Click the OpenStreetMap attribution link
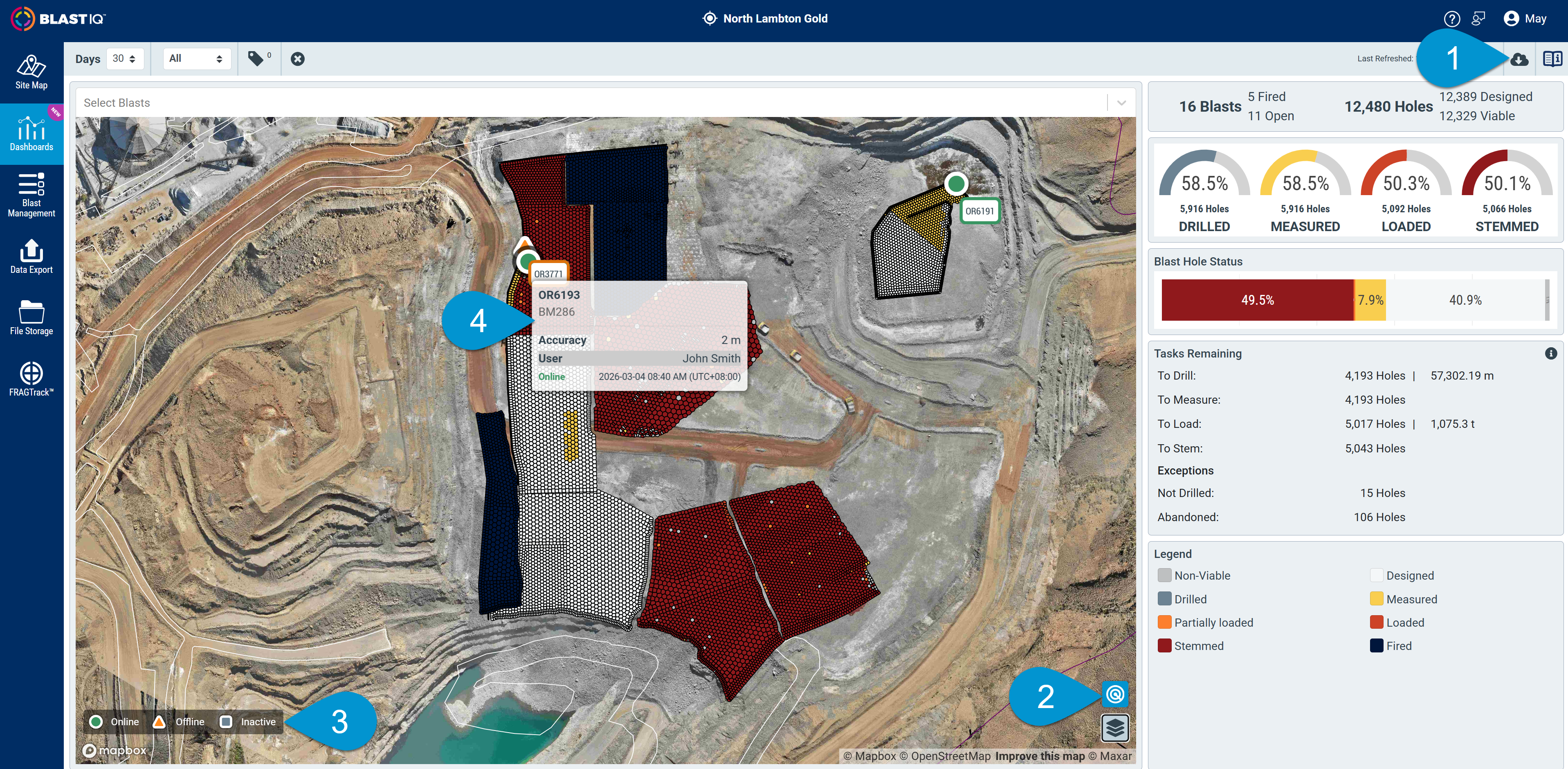Image resolution: width=1568 pixels, height=769 pixels. pyautogui.click(x=945, y=756)
